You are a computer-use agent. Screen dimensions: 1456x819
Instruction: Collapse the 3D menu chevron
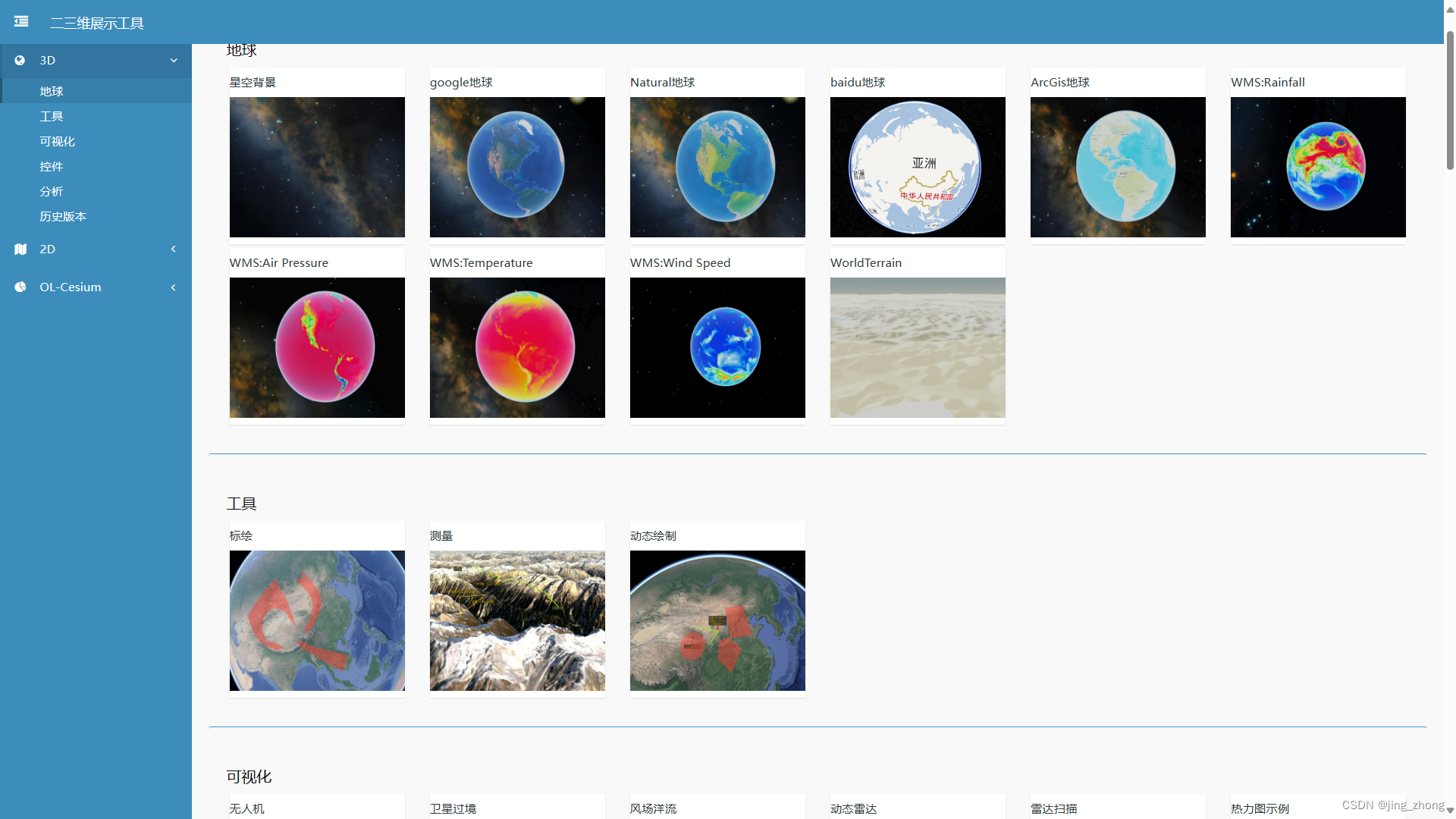174,61
